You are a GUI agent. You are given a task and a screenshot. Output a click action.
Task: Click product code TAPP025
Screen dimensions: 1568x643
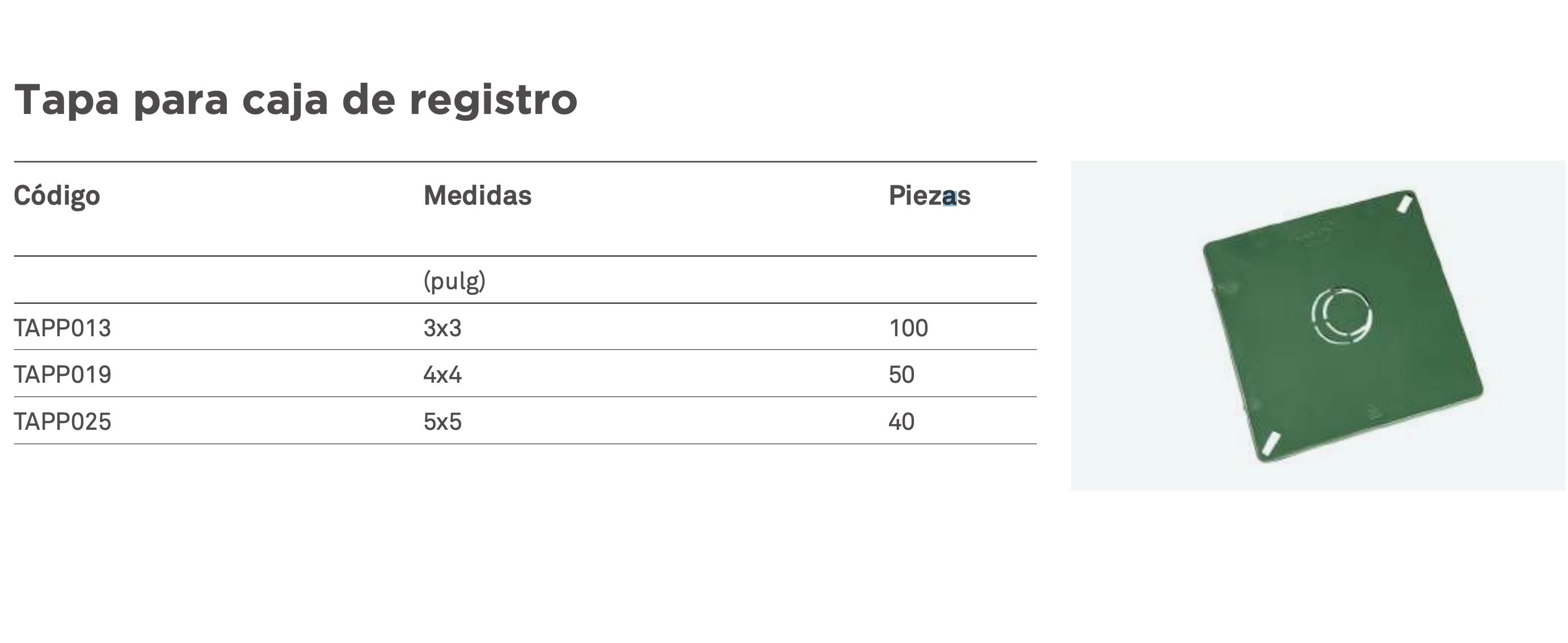63,421
